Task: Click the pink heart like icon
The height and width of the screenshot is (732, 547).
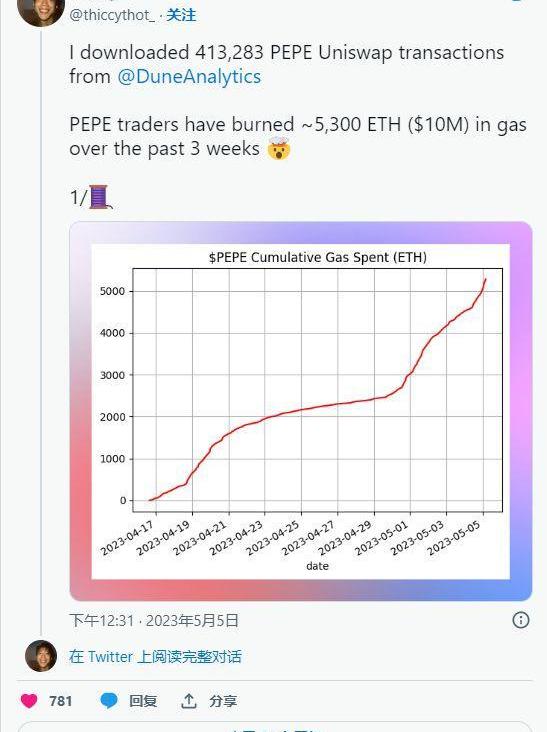Action: pyautogui.click(x=29, y=701)
